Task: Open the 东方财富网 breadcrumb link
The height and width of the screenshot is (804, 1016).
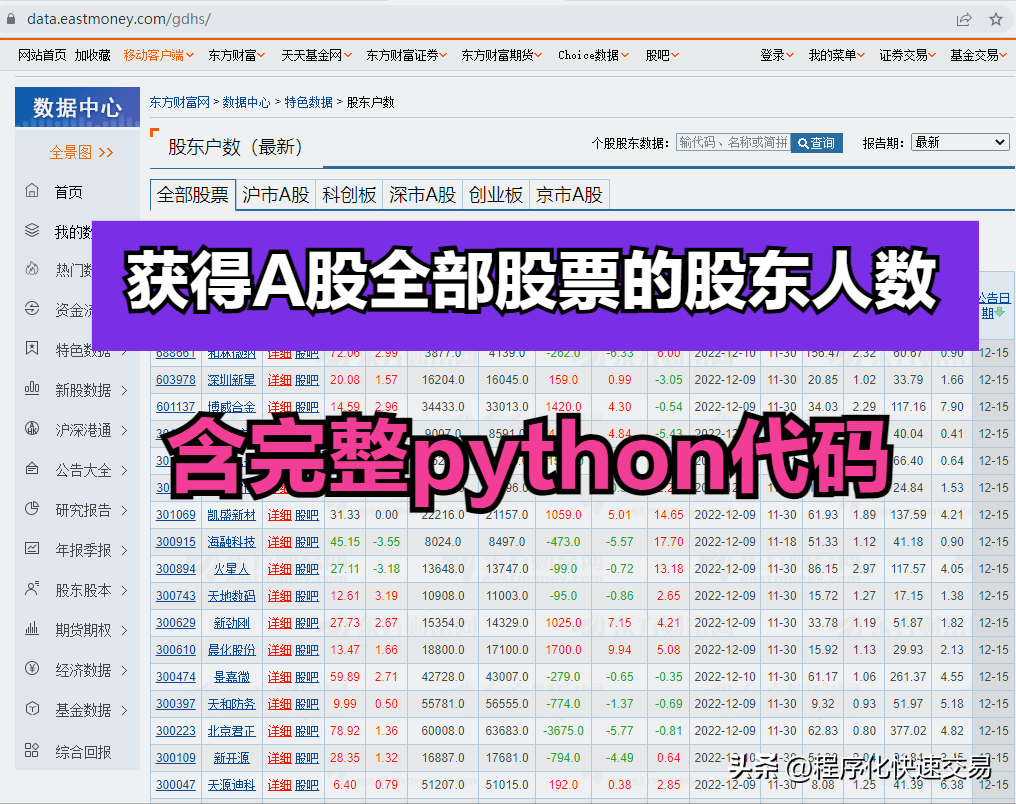Action: (x=179, y=102)
